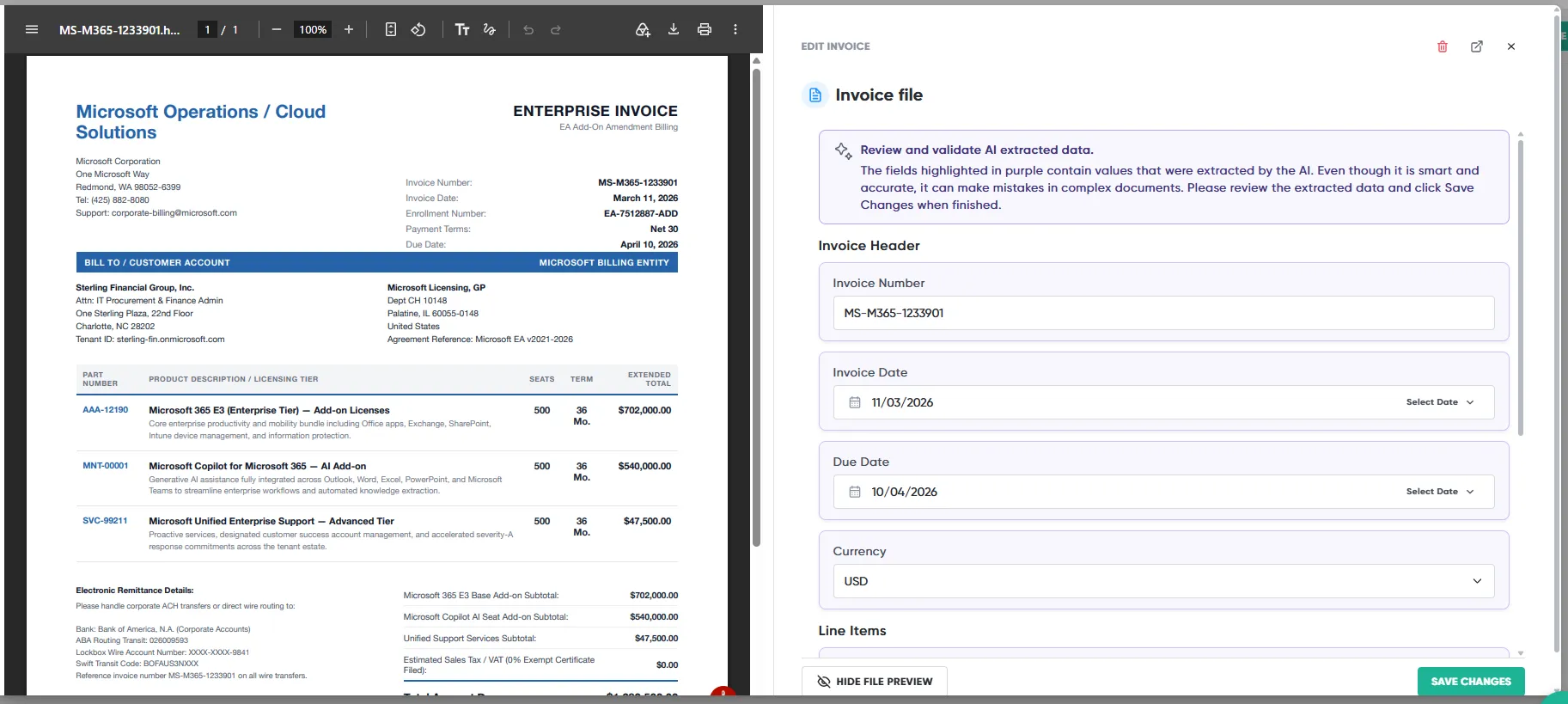Open calendar icon in Invoice Date field
1568x704 pixels.
point(855,402)
